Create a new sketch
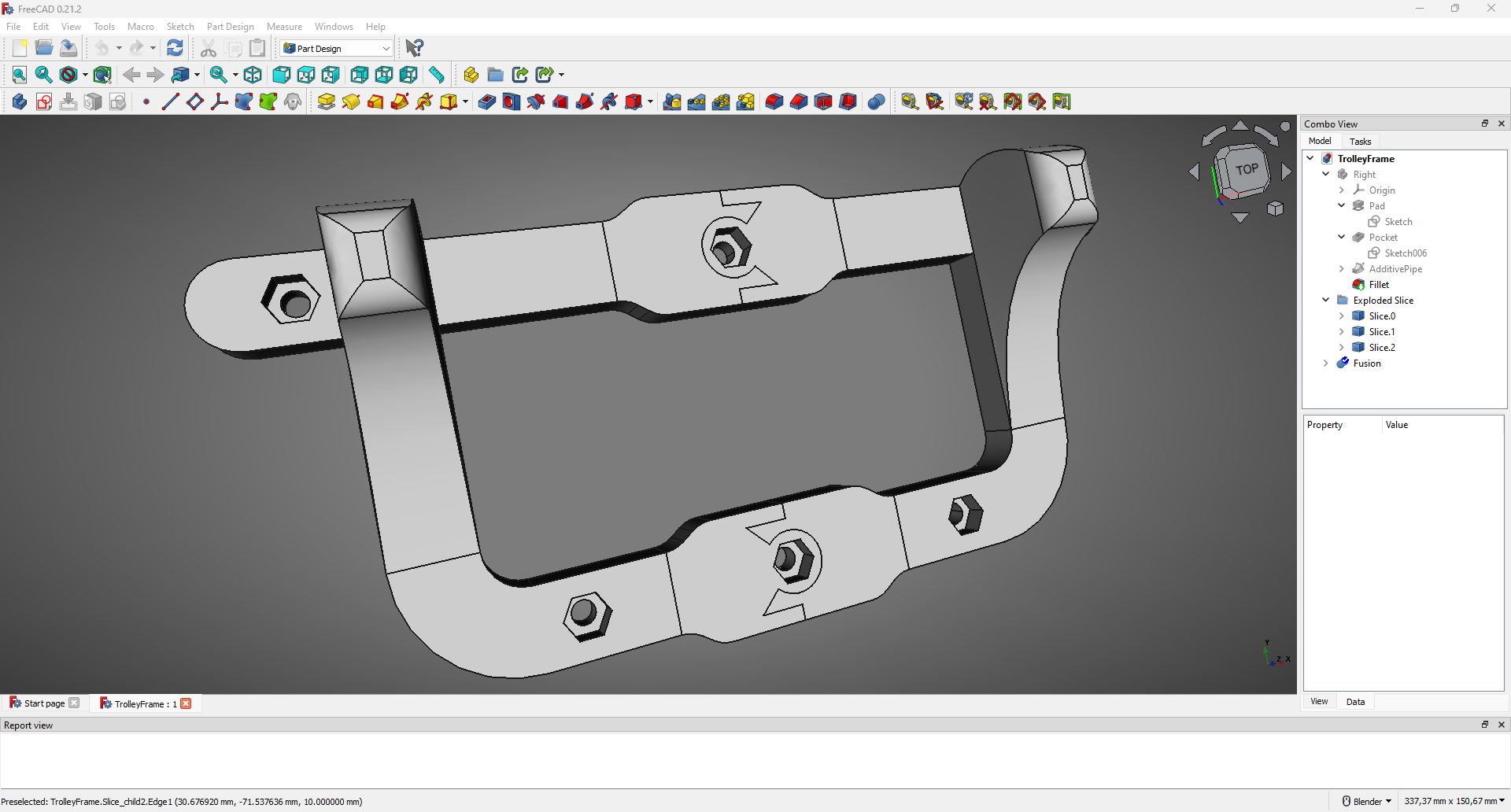Screen dimensions: 1511x812 [44, 101]
